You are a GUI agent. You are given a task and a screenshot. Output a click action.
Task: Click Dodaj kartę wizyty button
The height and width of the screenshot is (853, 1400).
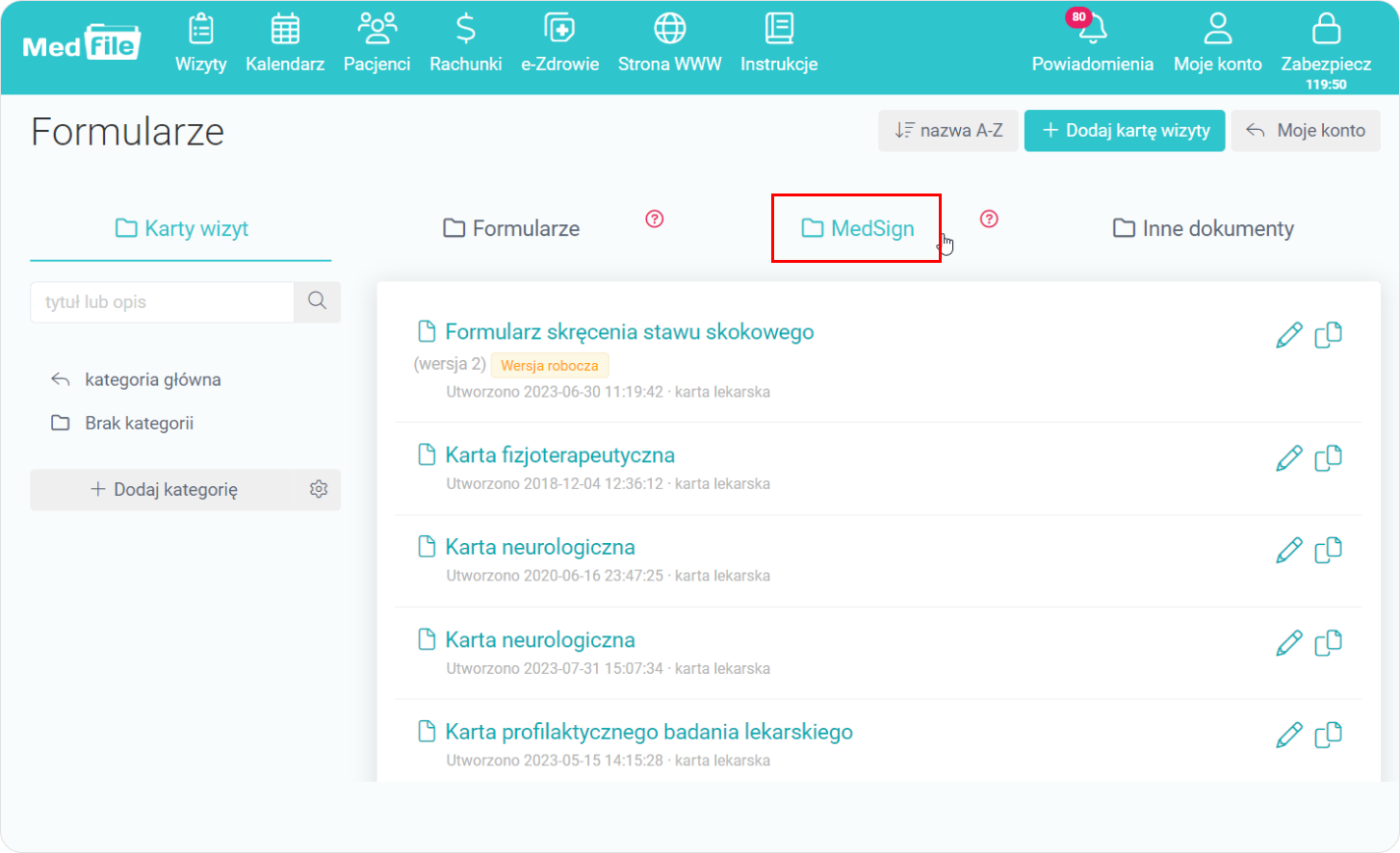[1125, 130]
